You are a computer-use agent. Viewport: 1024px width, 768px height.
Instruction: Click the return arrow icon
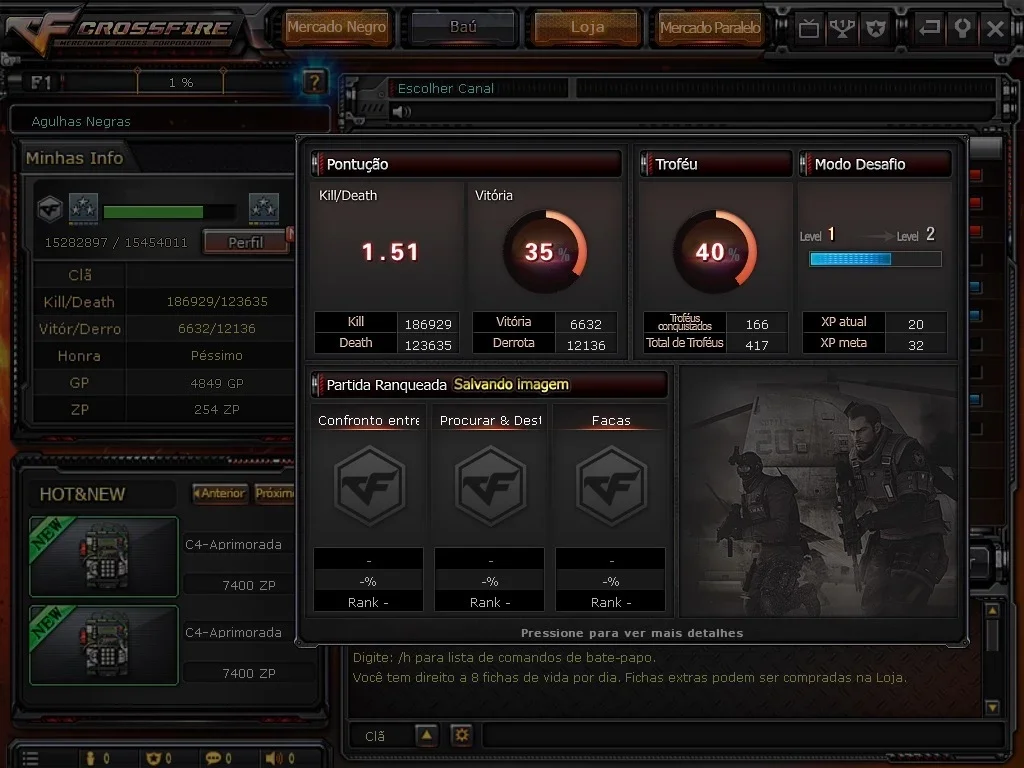tap(929, 28)
